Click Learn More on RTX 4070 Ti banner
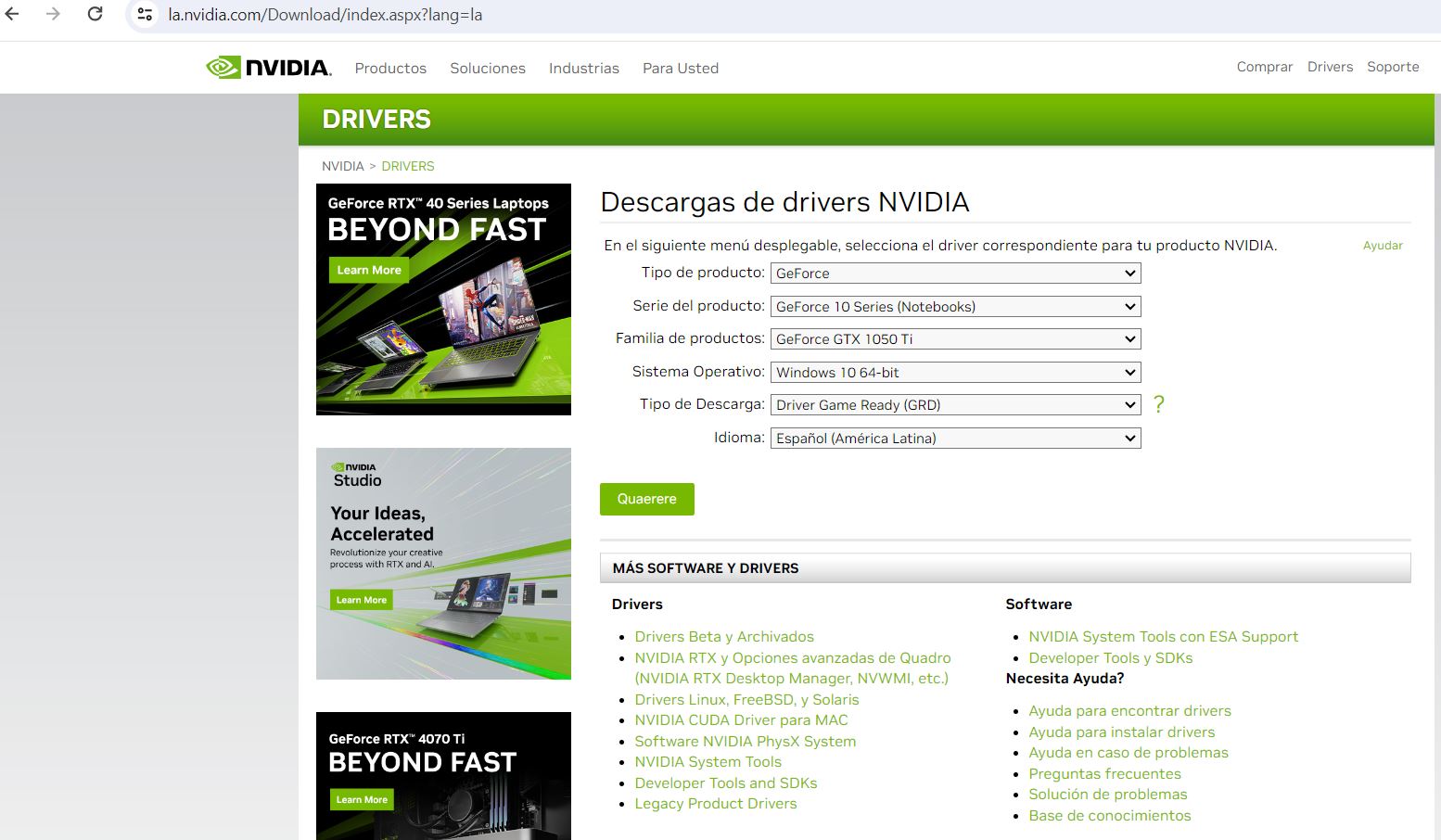 coord(363,799)
